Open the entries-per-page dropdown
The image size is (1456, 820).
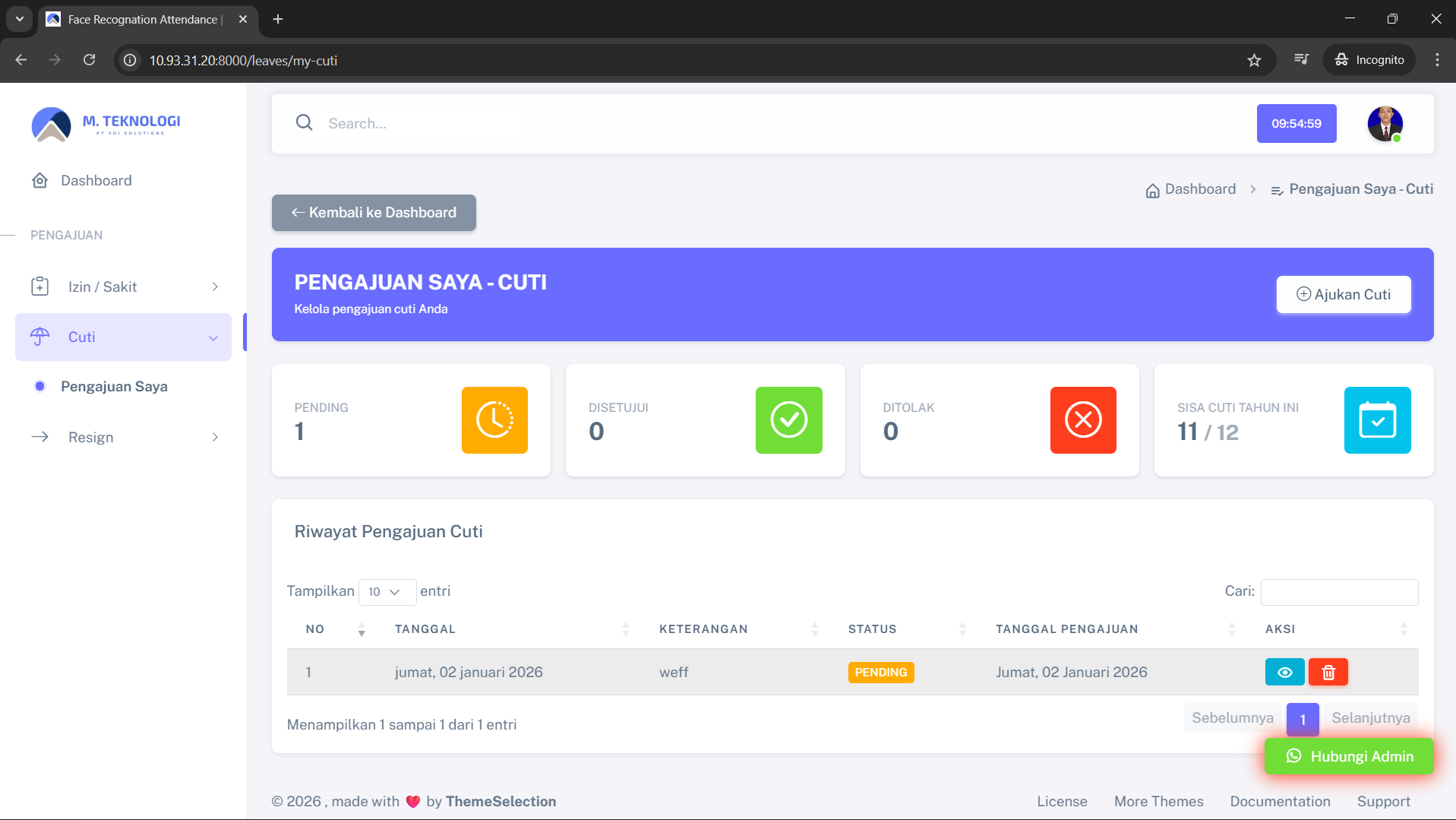click(x=387, y=592)
